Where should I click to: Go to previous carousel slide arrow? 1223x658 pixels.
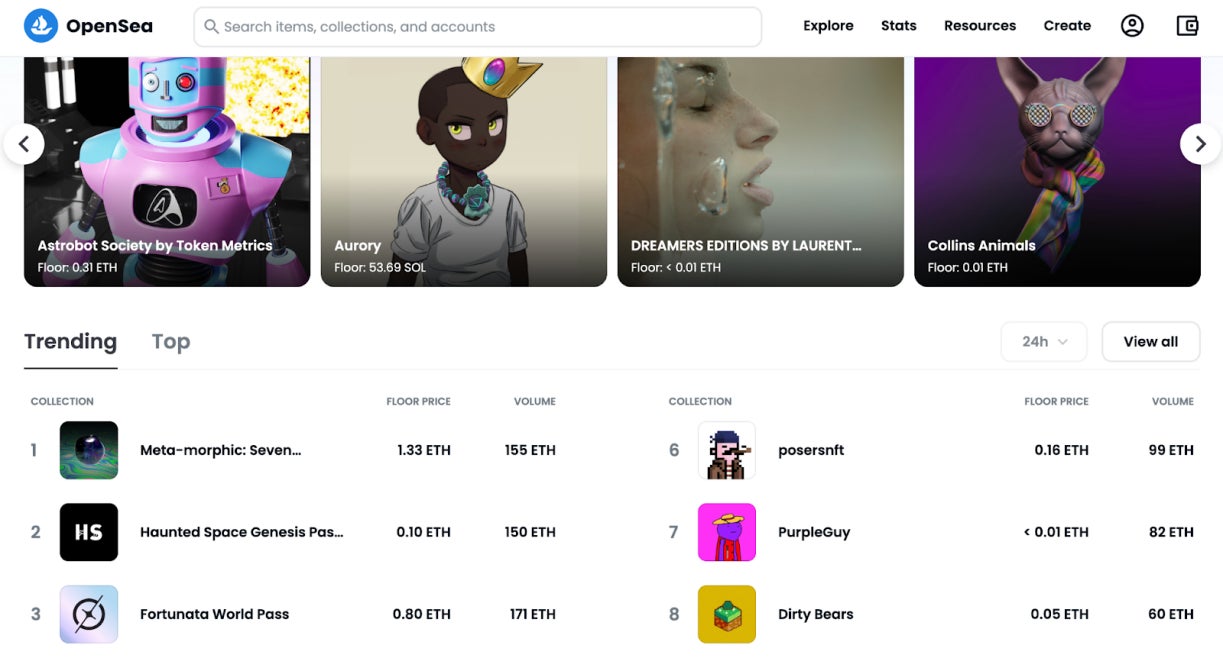24,144
